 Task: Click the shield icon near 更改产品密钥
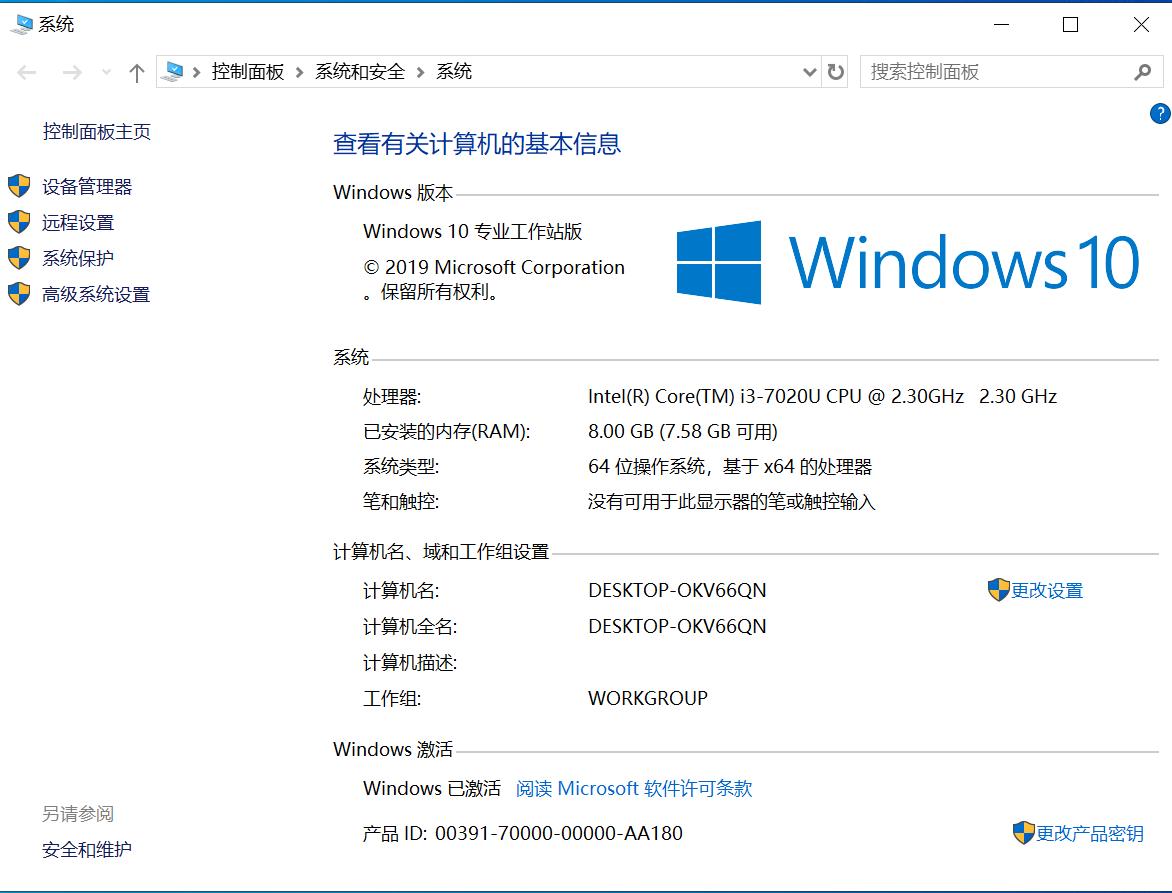[x=1024, y=832]
